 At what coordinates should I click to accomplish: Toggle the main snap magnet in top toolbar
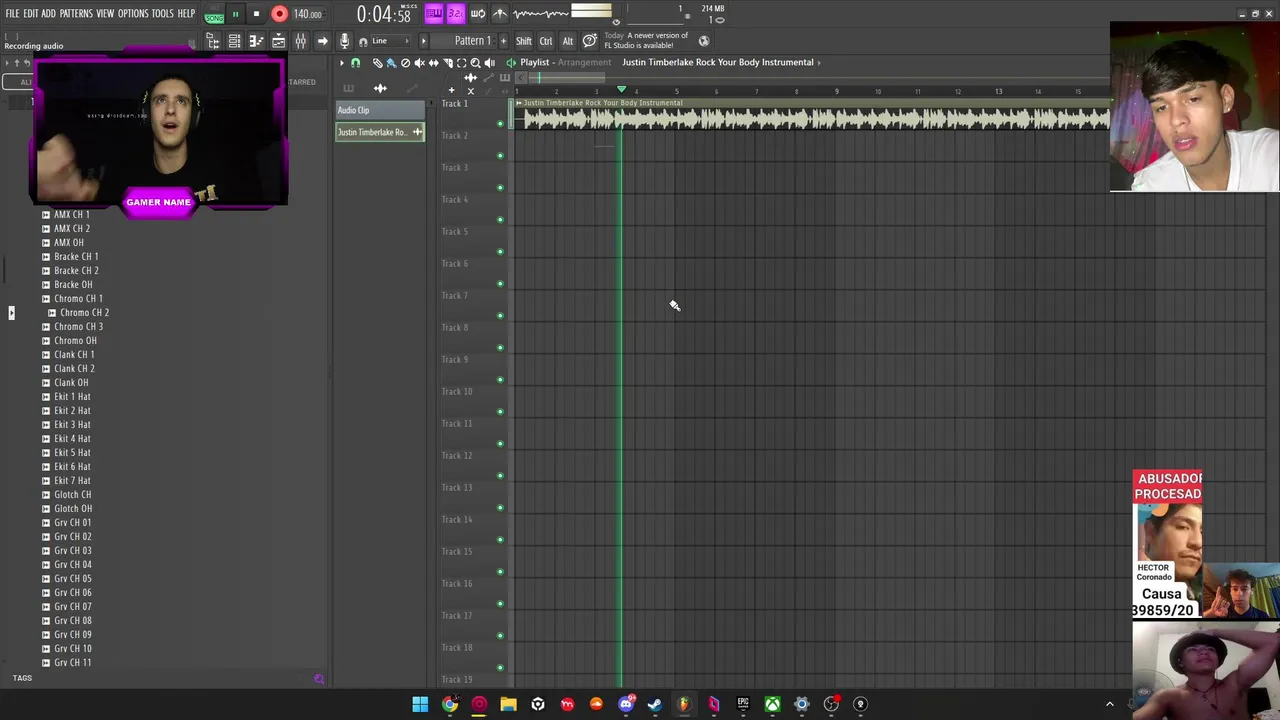point(362,41)
